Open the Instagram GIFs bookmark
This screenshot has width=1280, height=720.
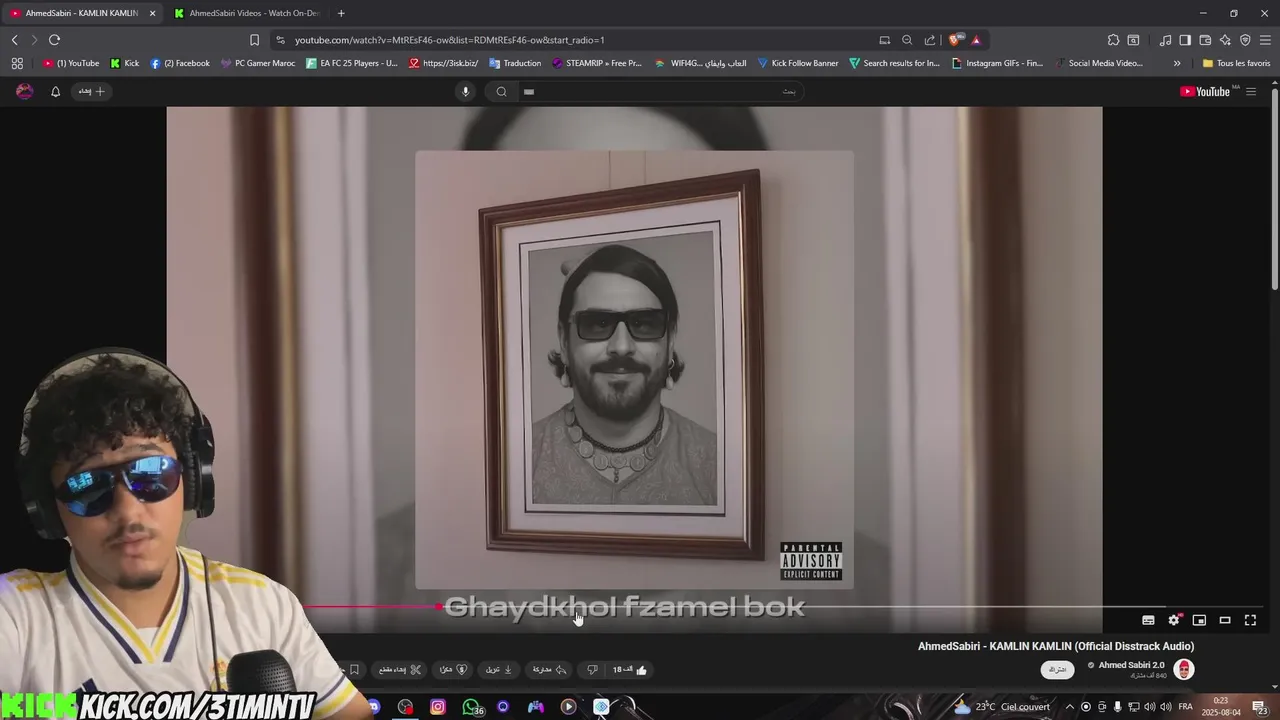coord(997,63)
